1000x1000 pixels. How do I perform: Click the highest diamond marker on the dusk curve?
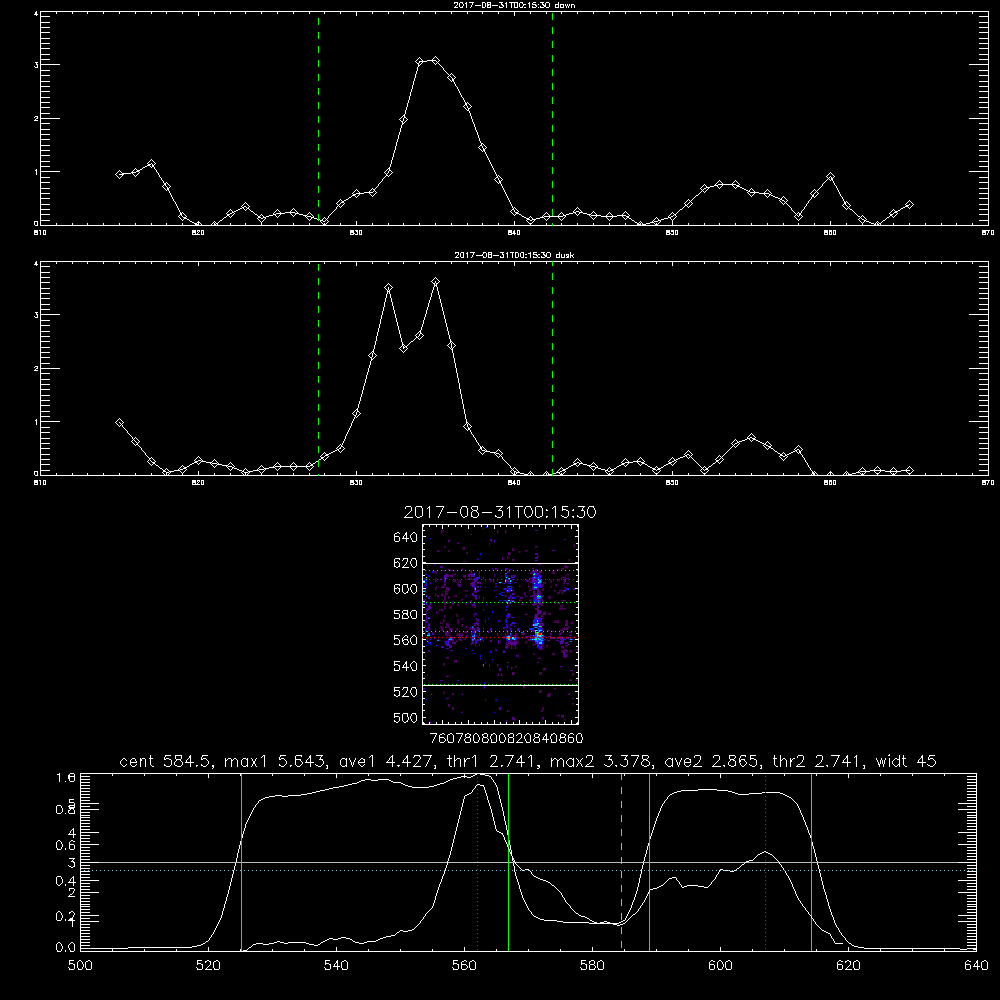[436, 281]
